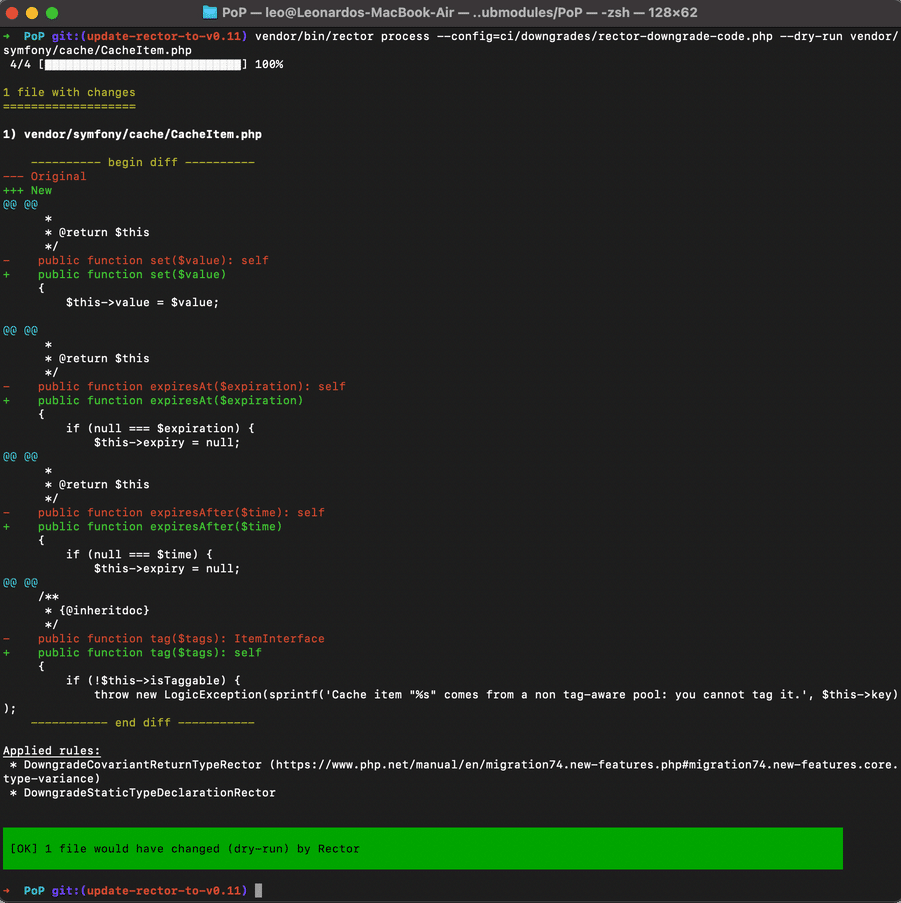Click the folder icon in the title bar
The image size is (901, 903).
point(210,13)
